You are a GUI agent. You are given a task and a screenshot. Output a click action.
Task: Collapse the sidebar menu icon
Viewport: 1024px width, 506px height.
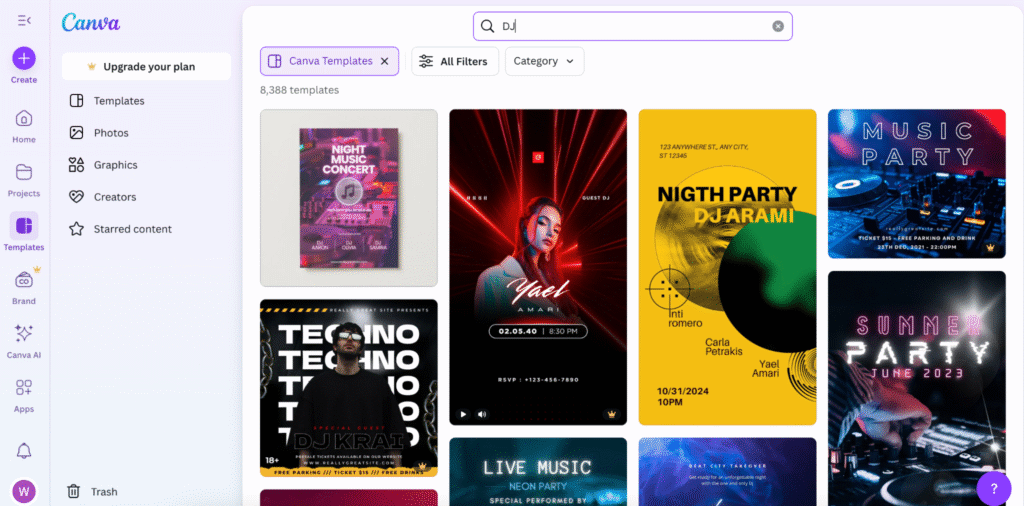23,20
